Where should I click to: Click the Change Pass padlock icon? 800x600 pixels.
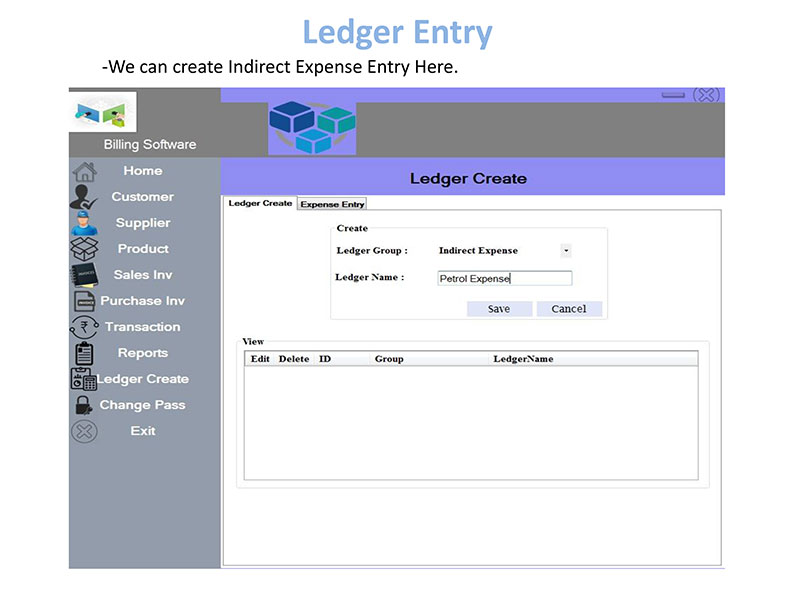point(83,405)
